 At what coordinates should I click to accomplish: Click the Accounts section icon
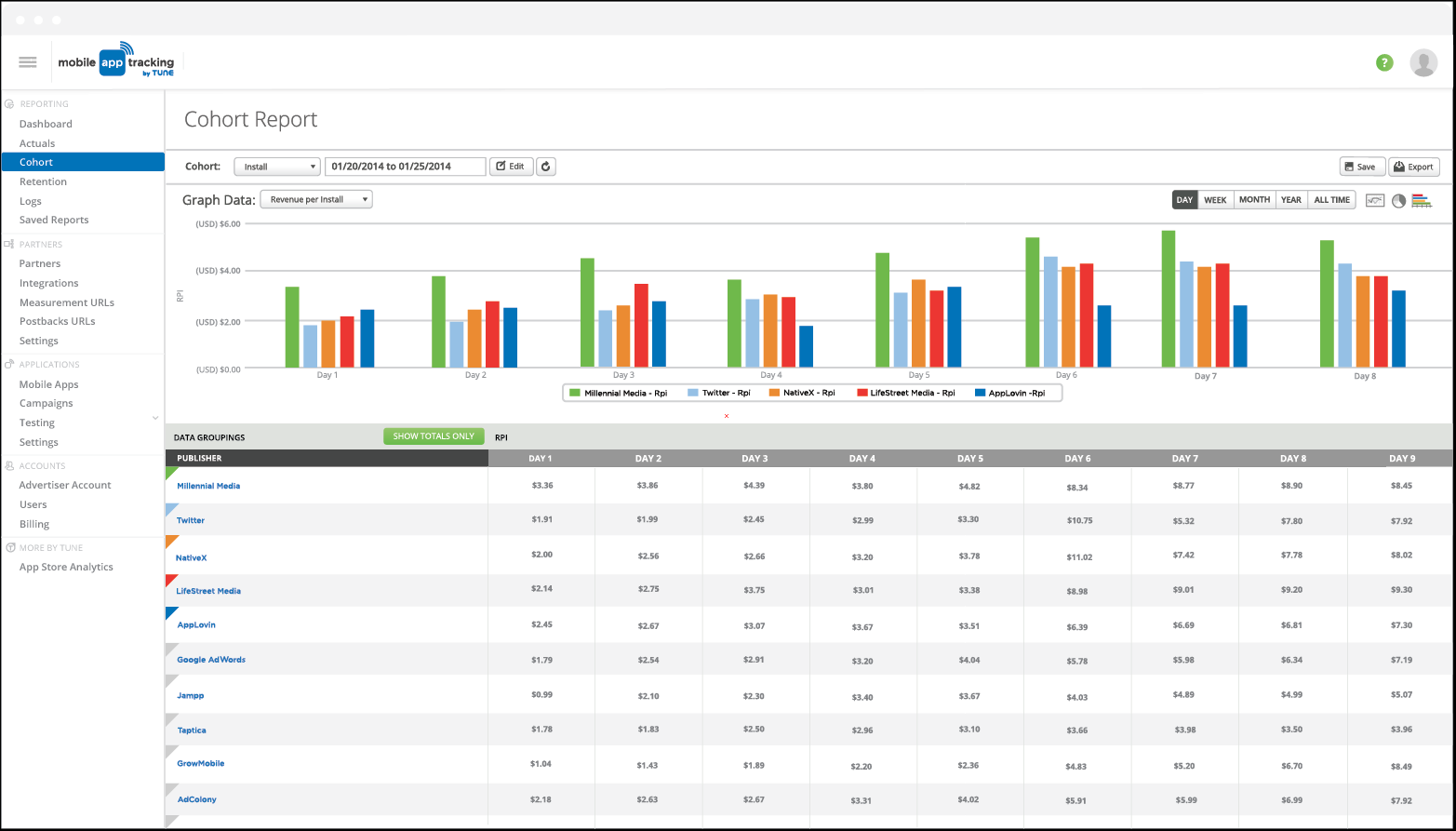pyautogui.click(x=9, y=465)
